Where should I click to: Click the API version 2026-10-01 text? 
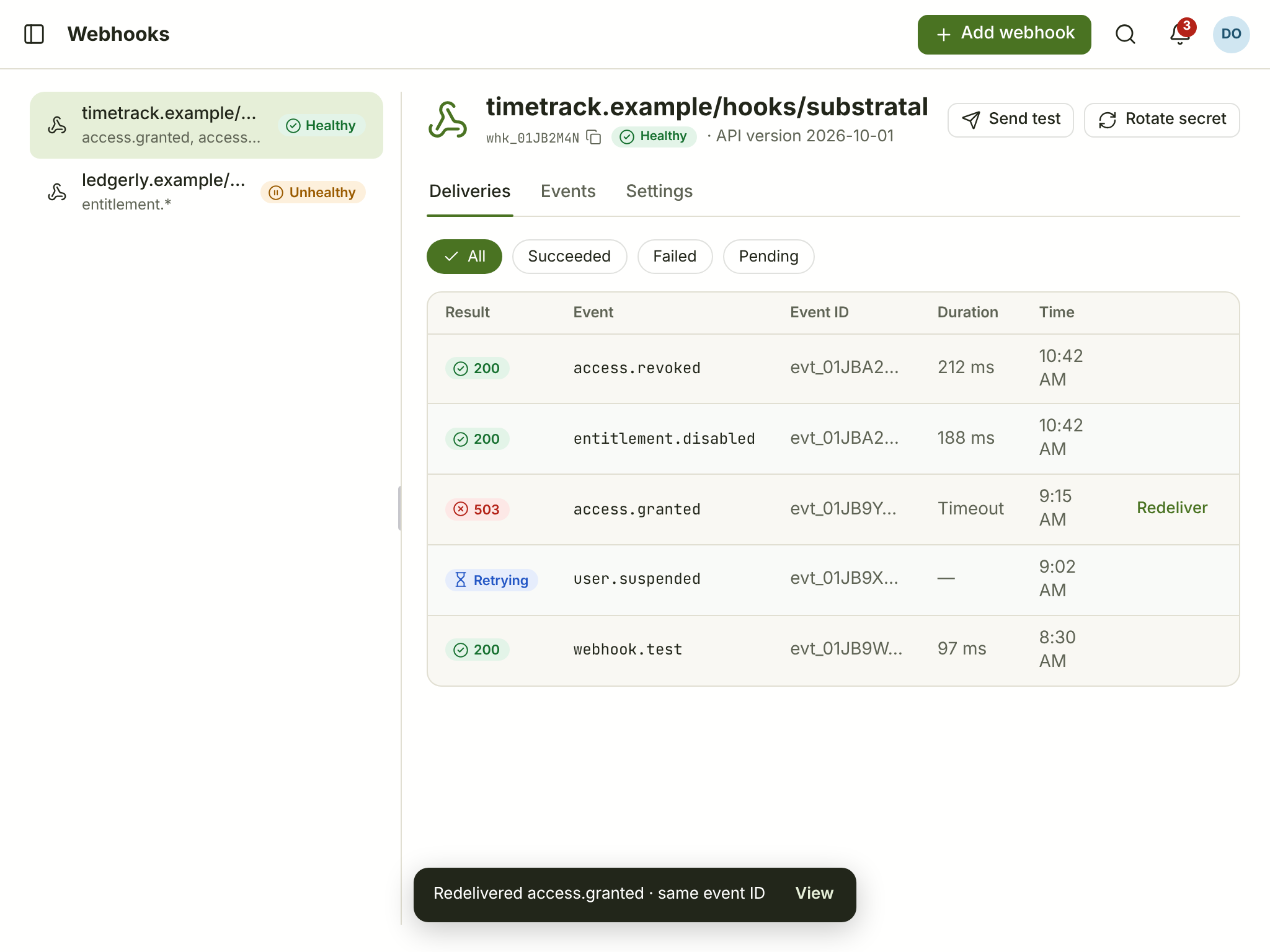tap(804, 136)
